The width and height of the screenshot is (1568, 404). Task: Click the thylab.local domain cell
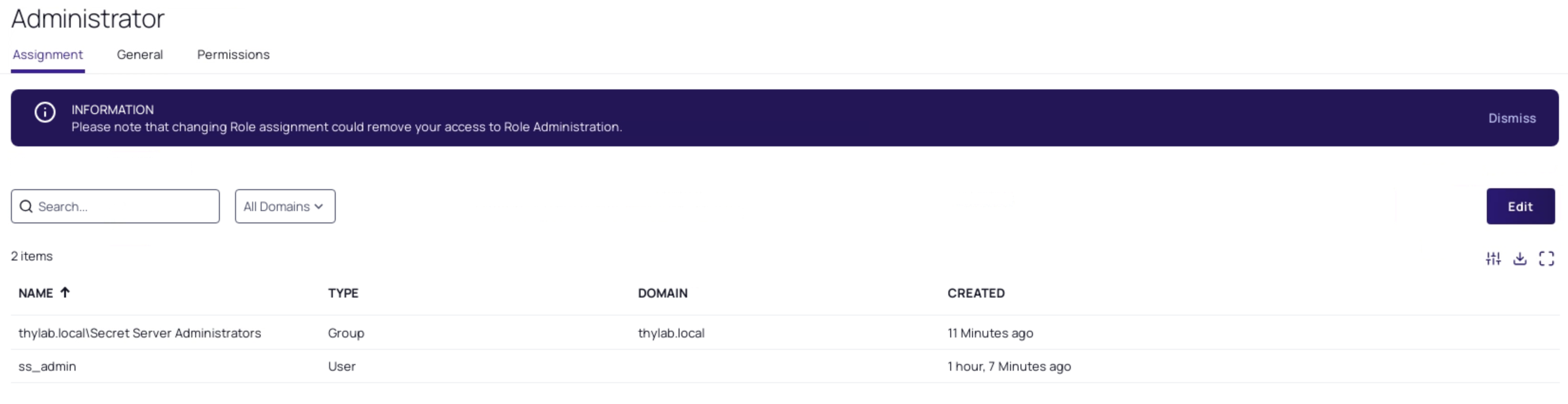coord(671,333)
